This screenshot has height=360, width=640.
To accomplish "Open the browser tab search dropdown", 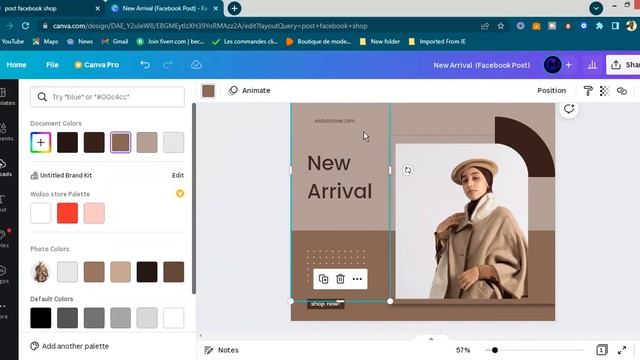I will (x=596, y=8).
